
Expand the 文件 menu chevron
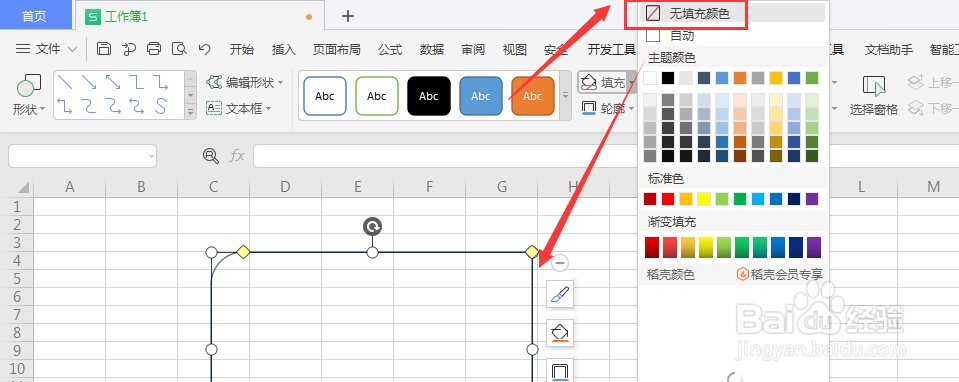click(72, 49)
